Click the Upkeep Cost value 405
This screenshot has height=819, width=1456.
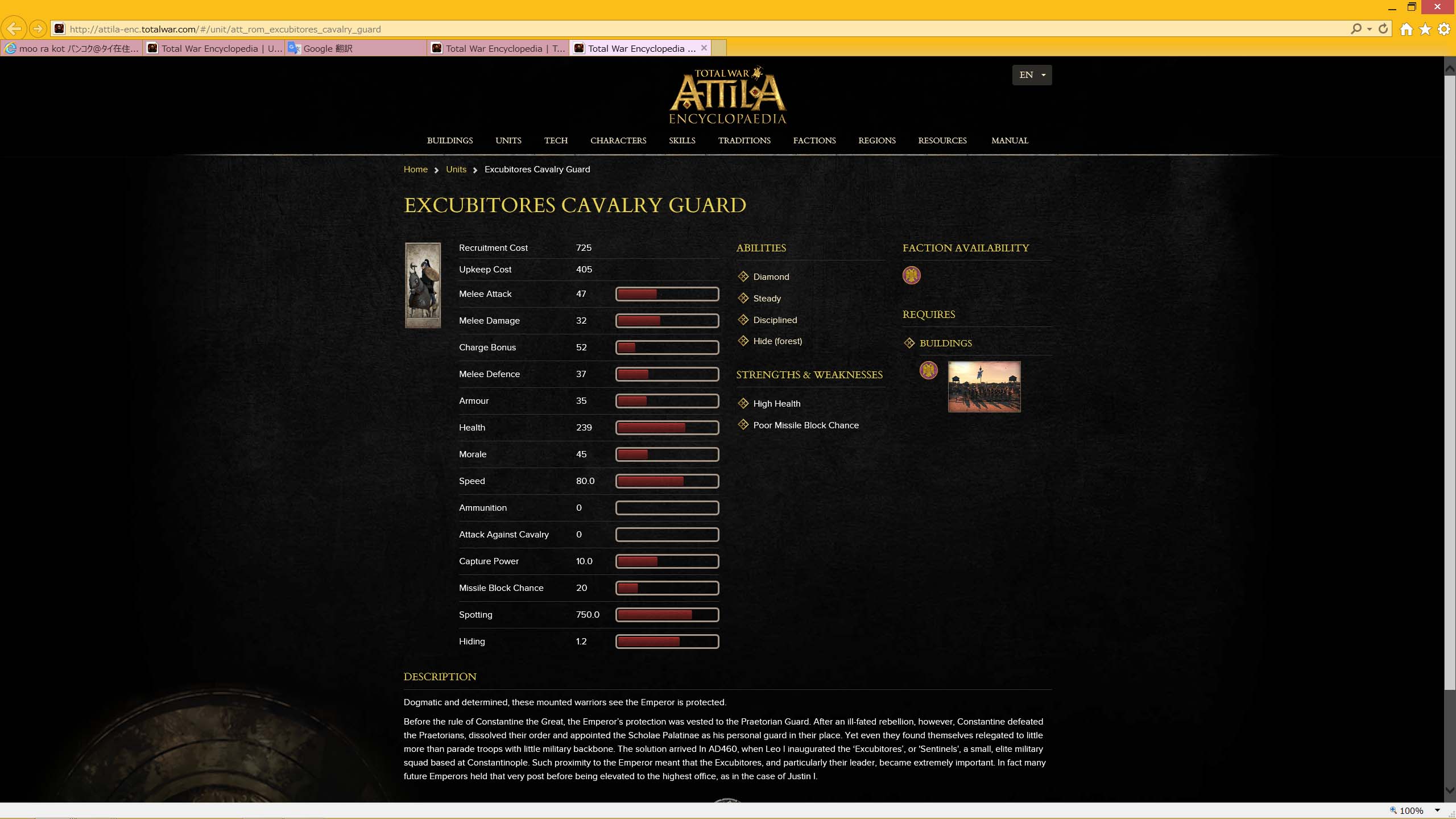[584, 270]
